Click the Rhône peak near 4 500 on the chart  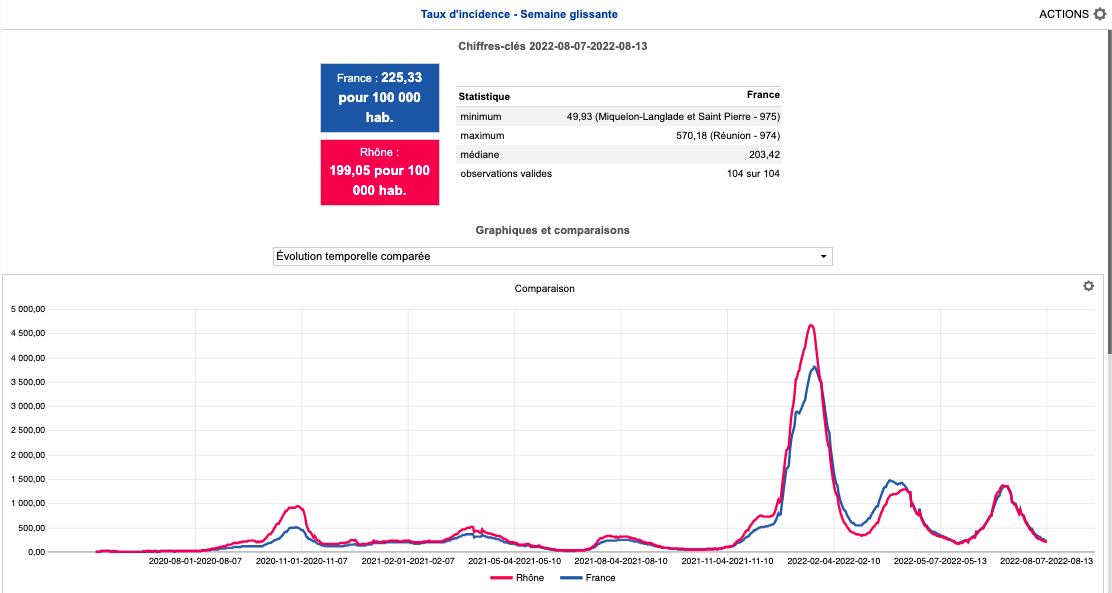point(811,325)
